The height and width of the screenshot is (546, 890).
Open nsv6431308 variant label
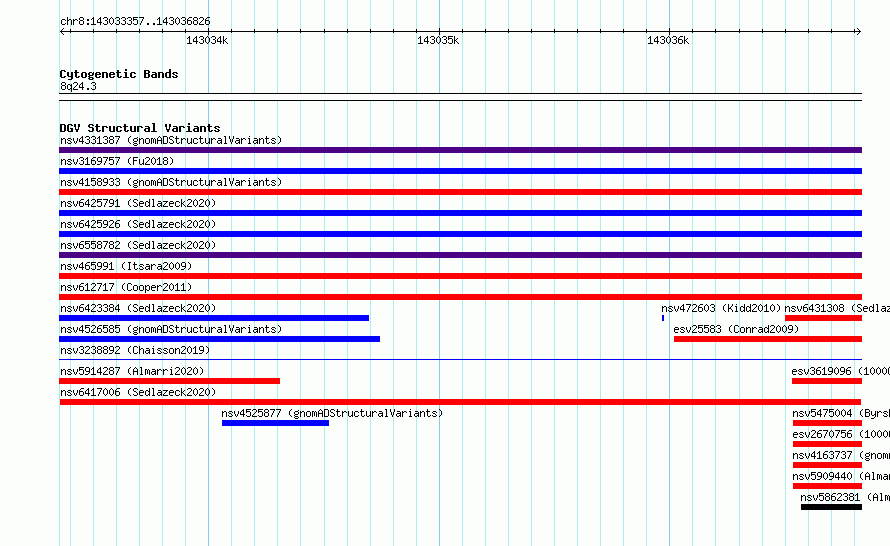[837, 308]
